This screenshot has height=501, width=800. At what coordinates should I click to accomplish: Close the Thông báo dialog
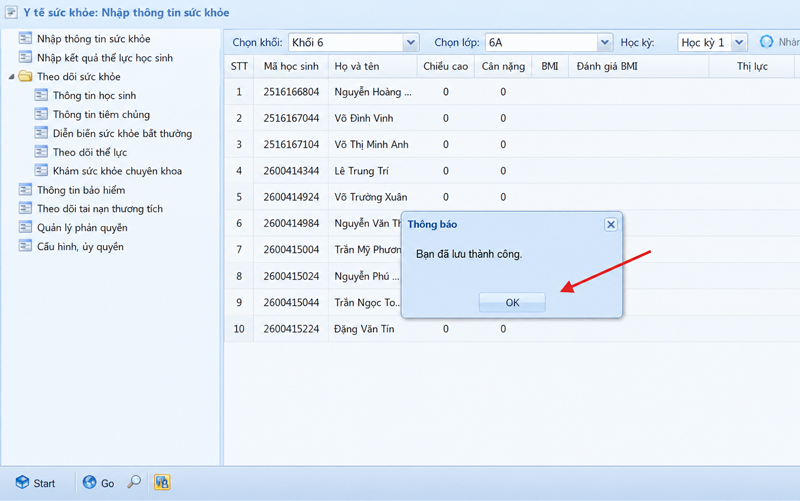(x=611, y=224)
